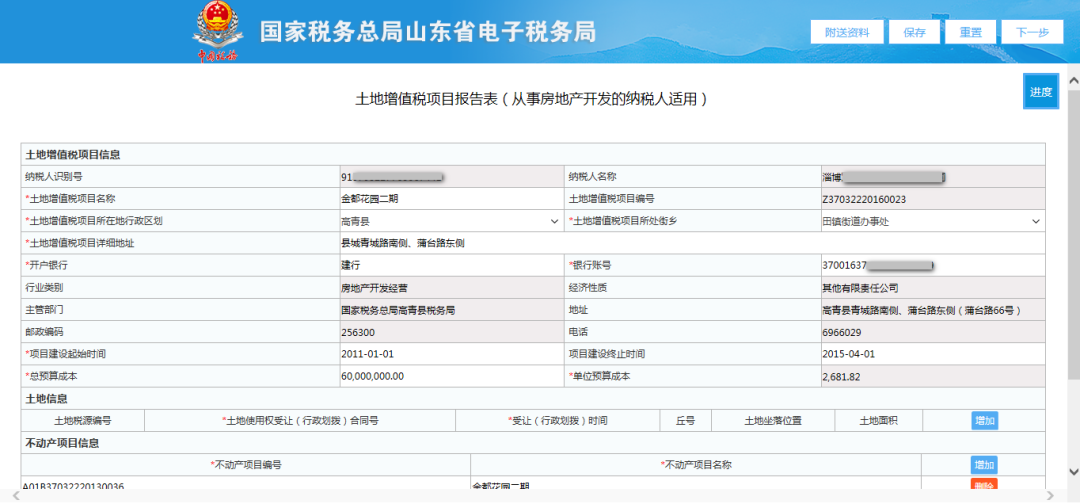Select the total budget cost field 60,000,000.00
Image resolution: width=1080 pixels, height=504 pixels.
click(448, 376)
